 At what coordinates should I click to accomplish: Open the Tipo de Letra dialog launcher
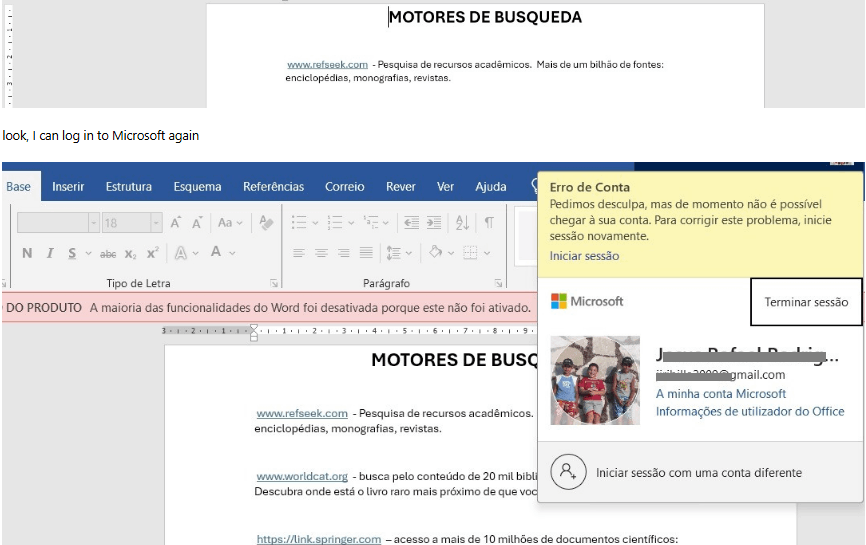[x=274, y=283]
